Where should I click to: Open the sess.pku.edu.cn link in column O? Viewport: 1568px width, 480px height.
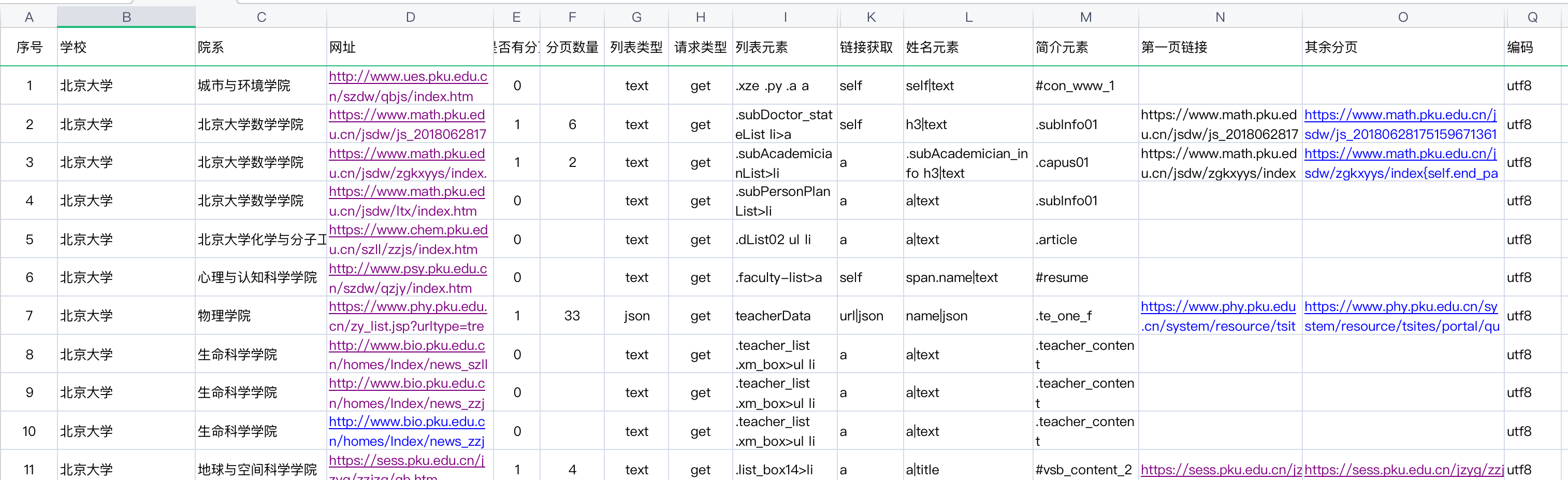click(x=1404, y=470)
